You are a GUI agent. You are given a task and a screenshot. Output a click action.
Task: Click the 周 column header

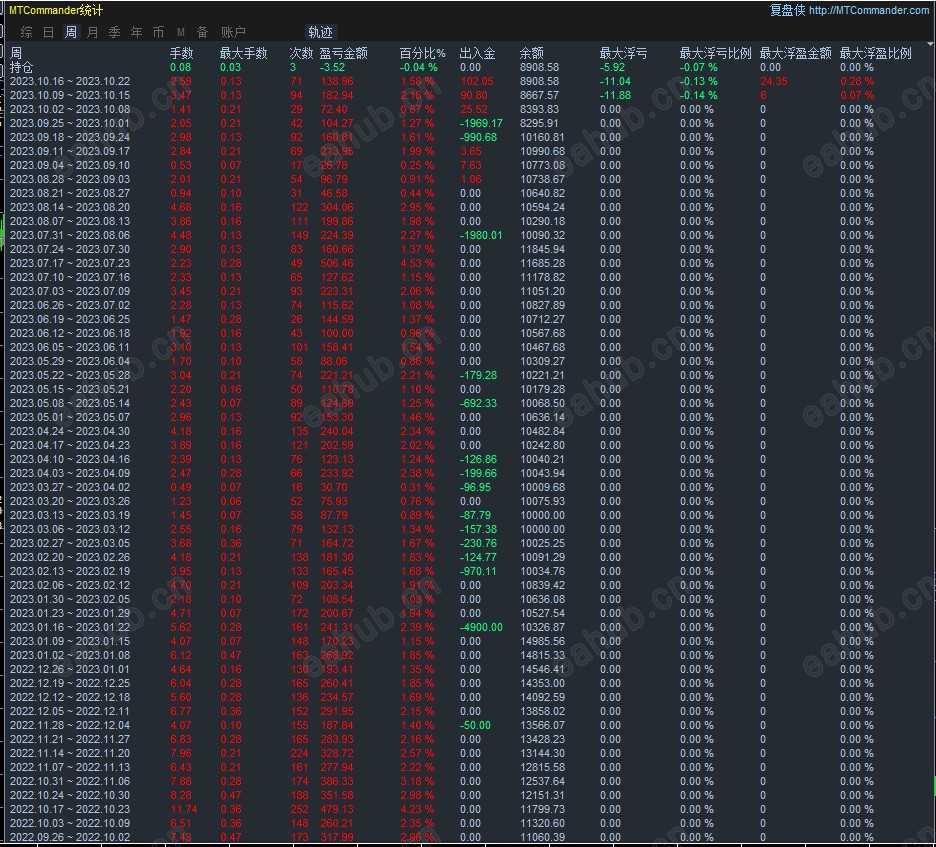click(16, 53)
